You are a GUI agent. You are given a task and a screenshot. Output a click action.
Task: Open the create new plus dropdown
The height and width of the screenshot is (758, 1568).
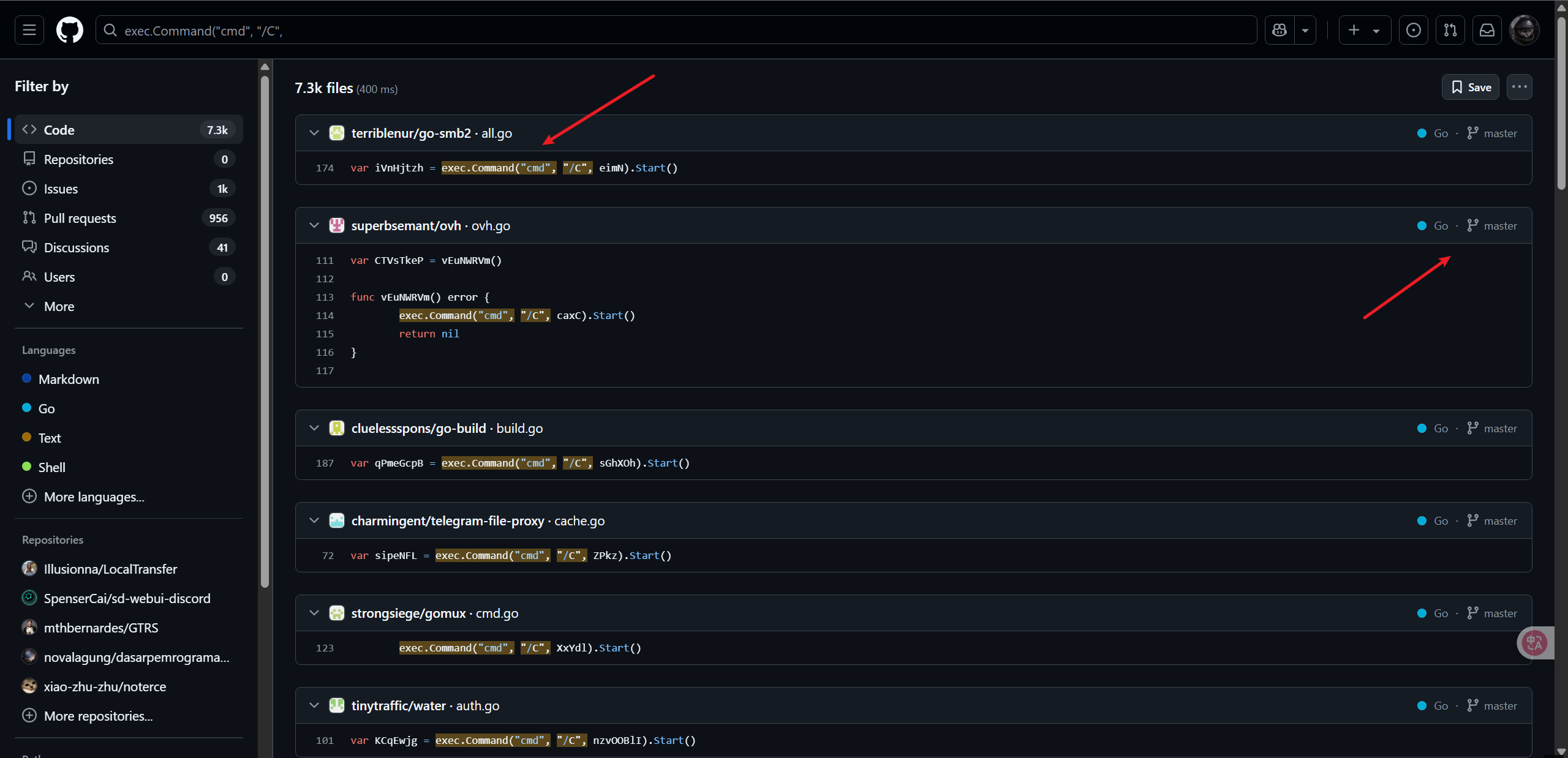1364,30
